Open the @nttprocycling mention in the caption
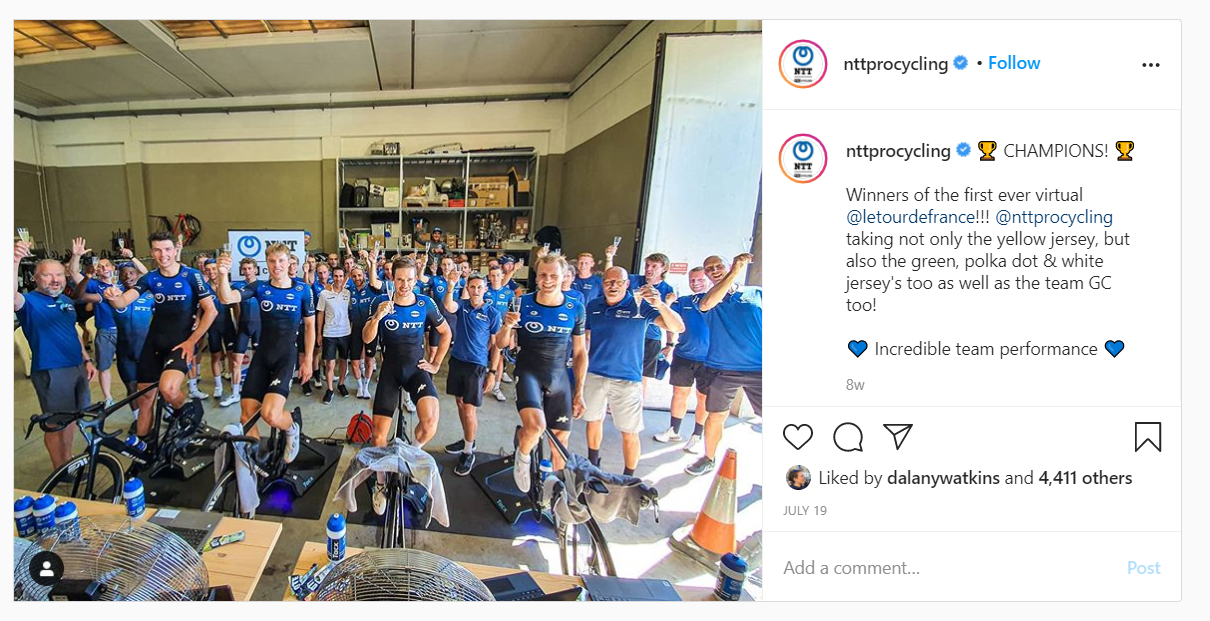Image resolution: width=1210 pixels, height=621 pixels. (1054, 217)
